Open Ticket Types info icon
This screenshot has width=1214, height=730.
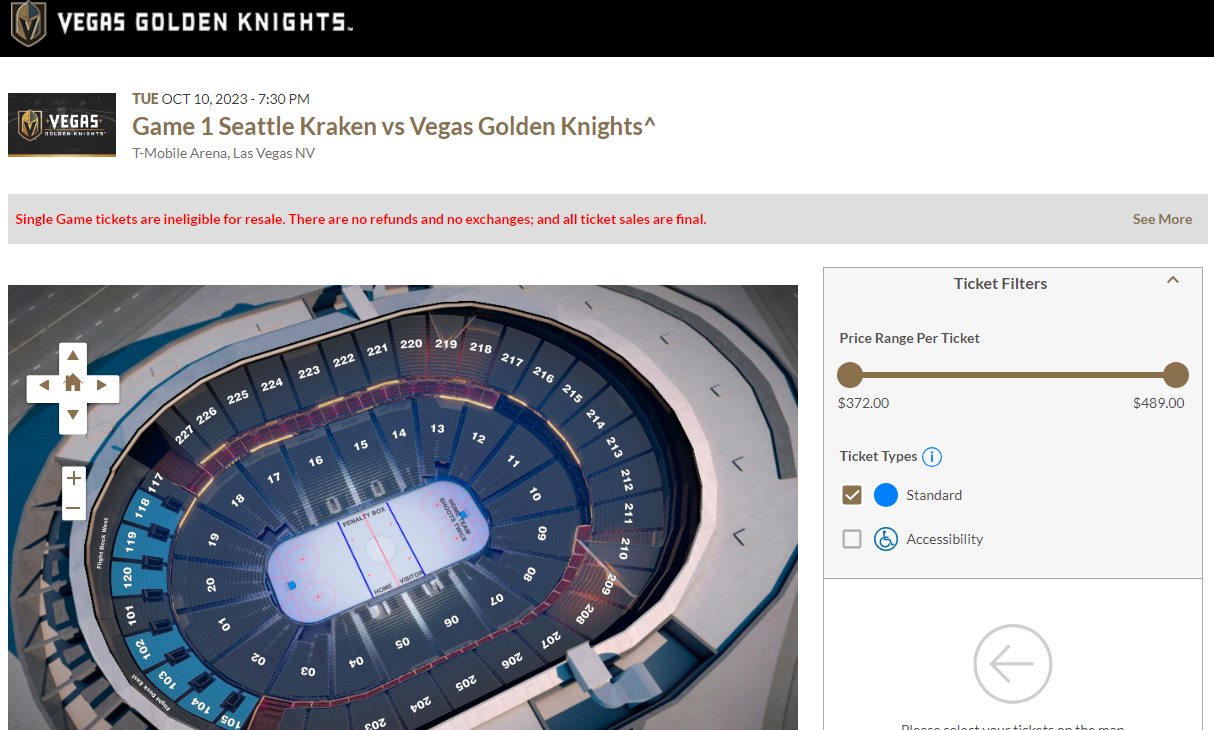pos(932,457)
